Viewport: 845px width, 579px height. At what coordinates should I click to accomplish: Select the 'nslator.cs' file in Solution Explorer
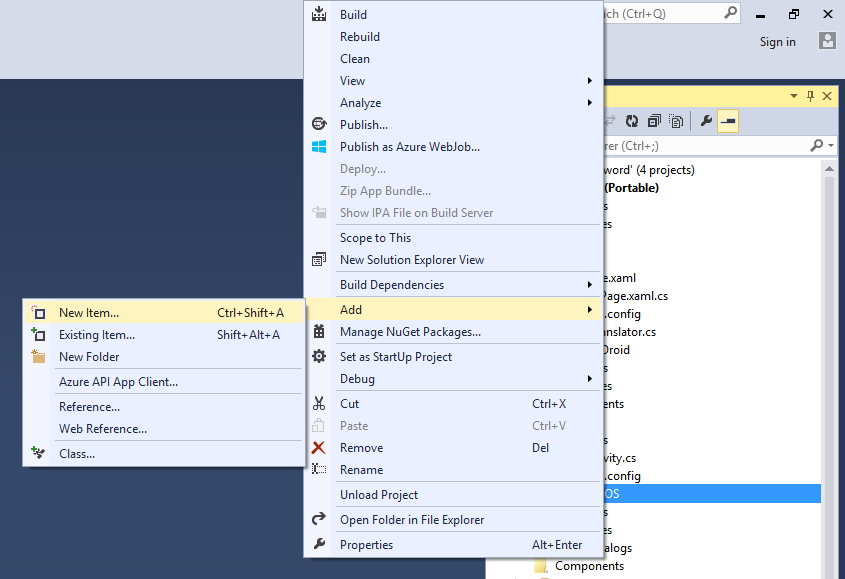629,332
